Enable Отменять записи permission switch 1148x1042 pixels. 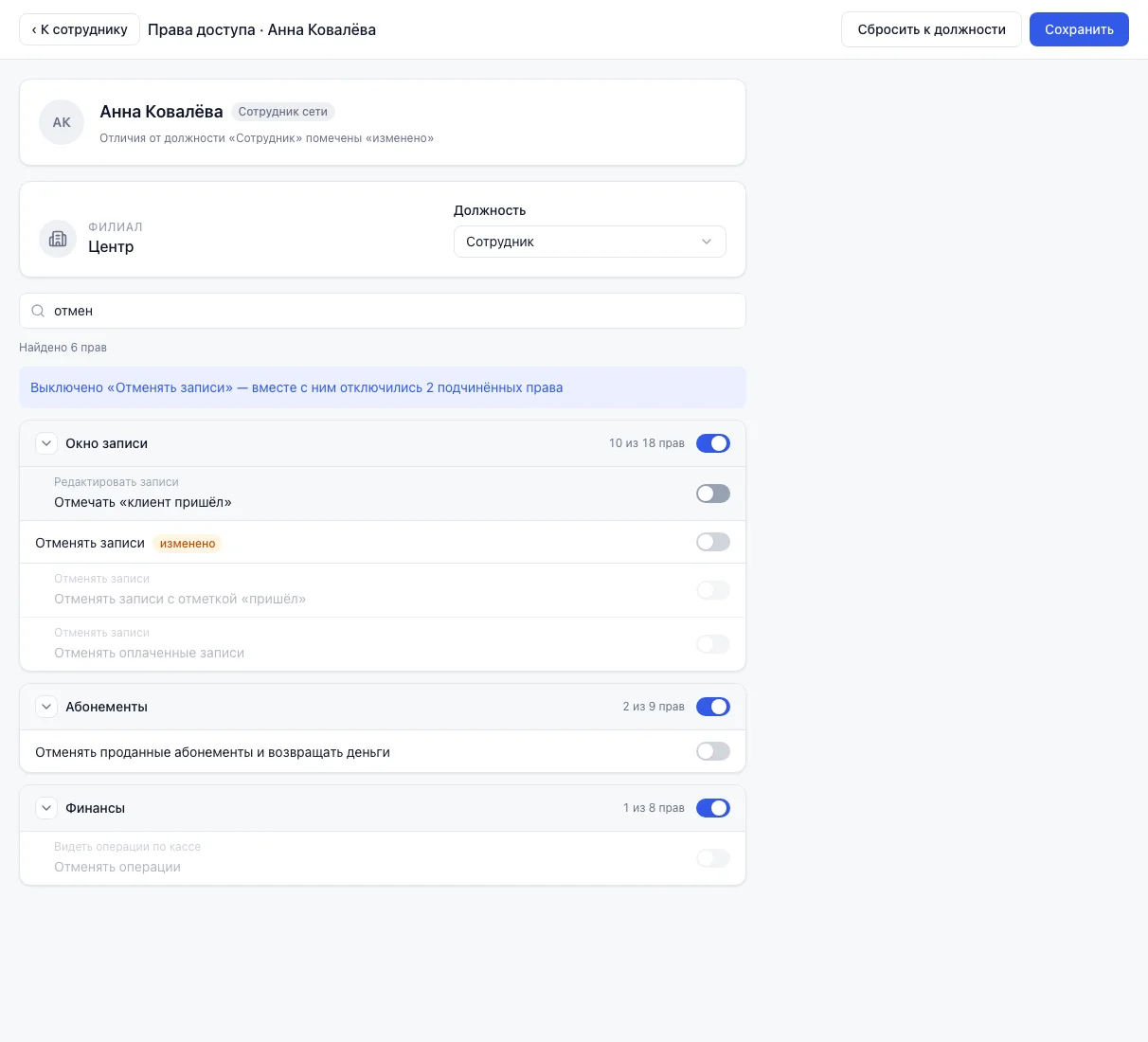(x=713, y=542)
